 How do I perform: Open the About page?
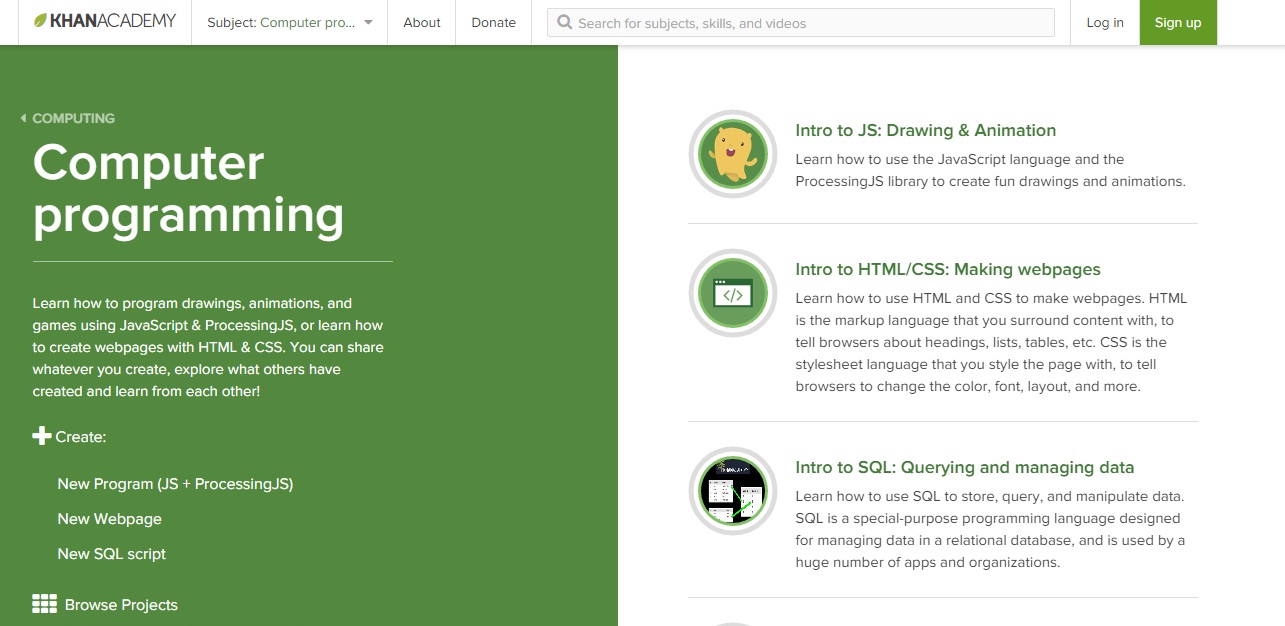point(421,22)
